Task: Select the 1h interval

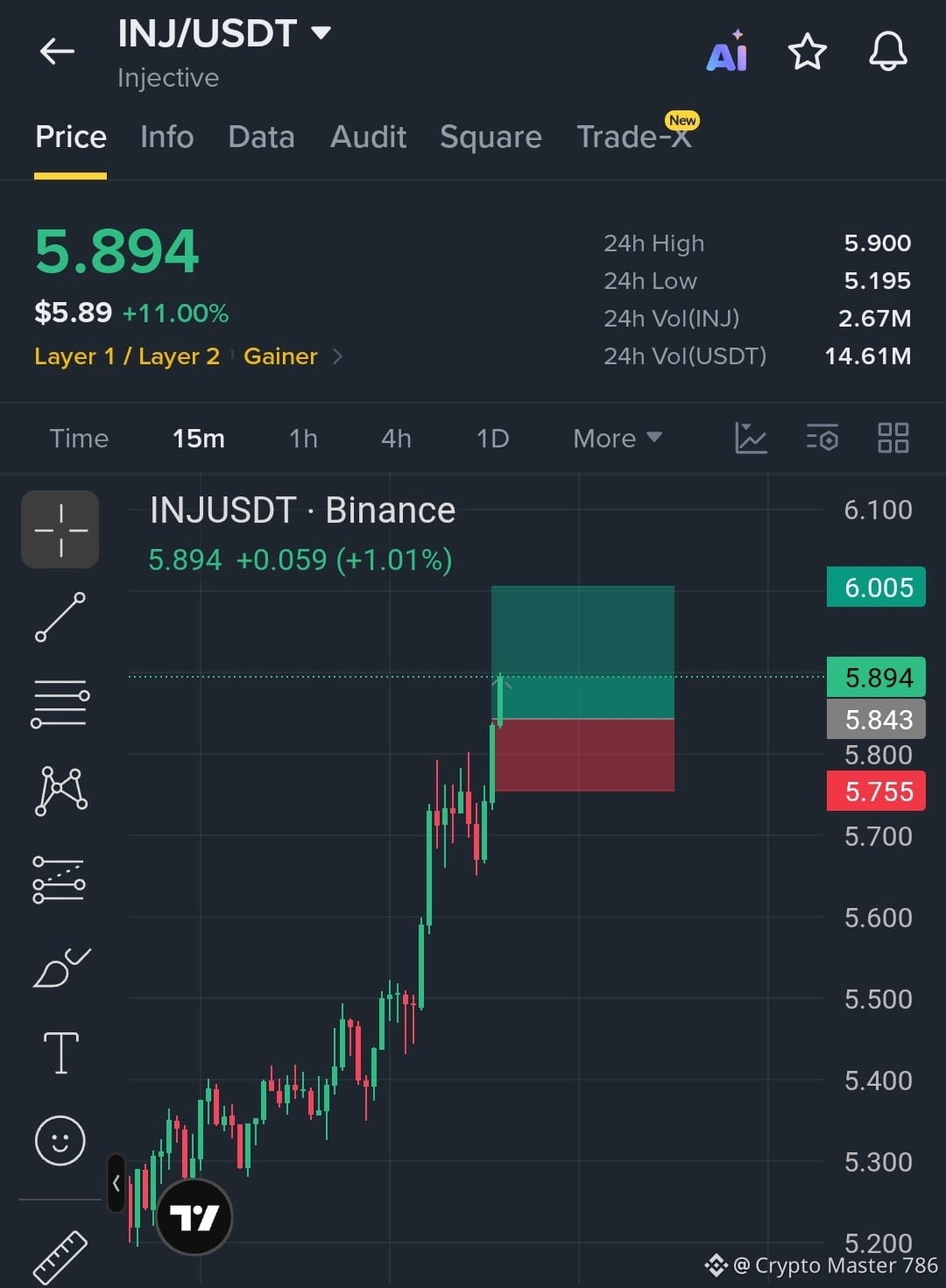Action: (303, 438)
